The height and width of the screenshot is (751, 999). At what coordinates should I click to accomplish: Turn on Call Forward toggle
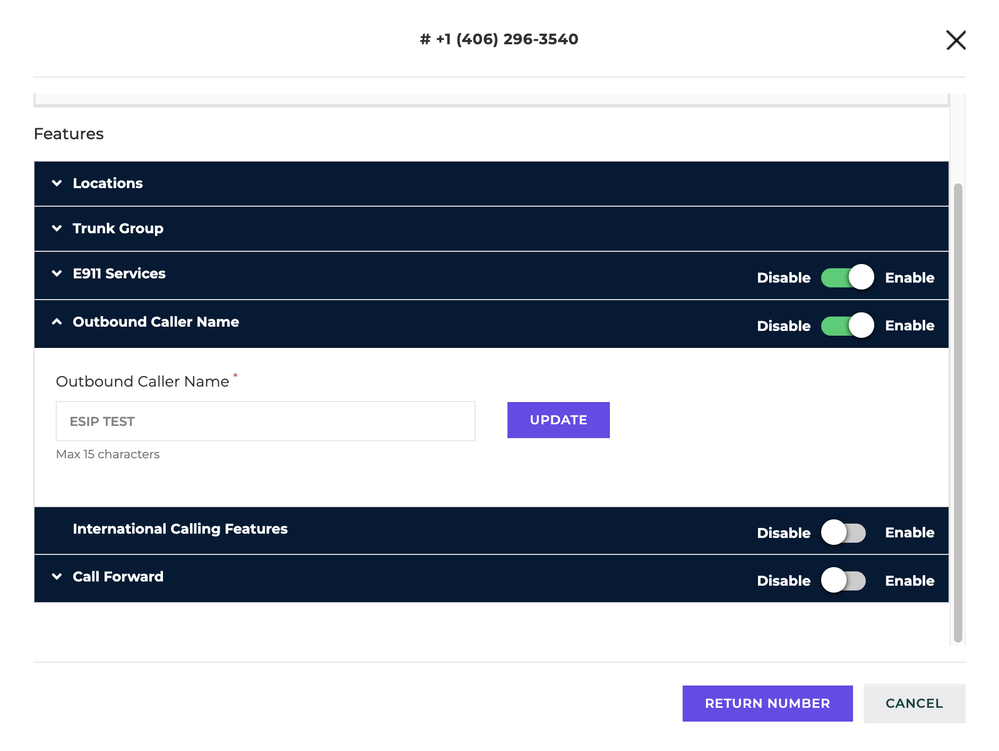[x=844, y=580]
